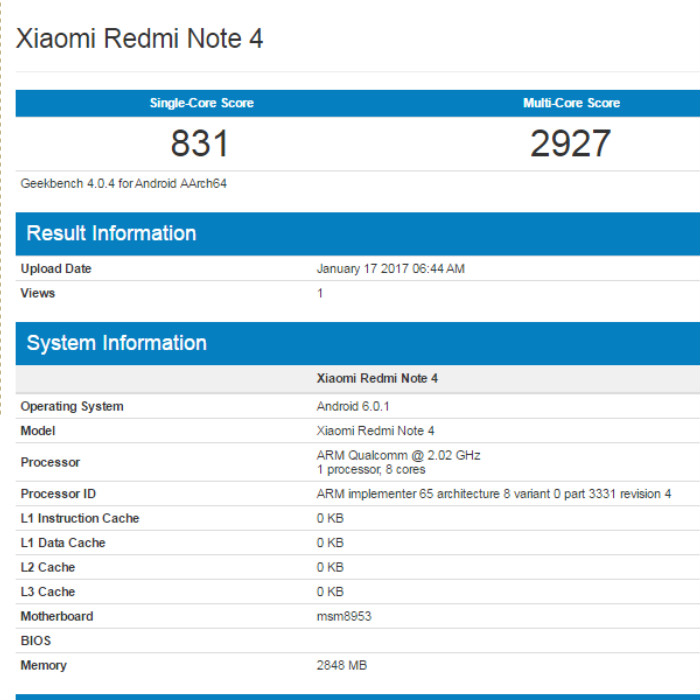This screenshot has width=700, height=700.
Task: Select the January 17 2017 06:44 AM value
Action: click(391, 269)
